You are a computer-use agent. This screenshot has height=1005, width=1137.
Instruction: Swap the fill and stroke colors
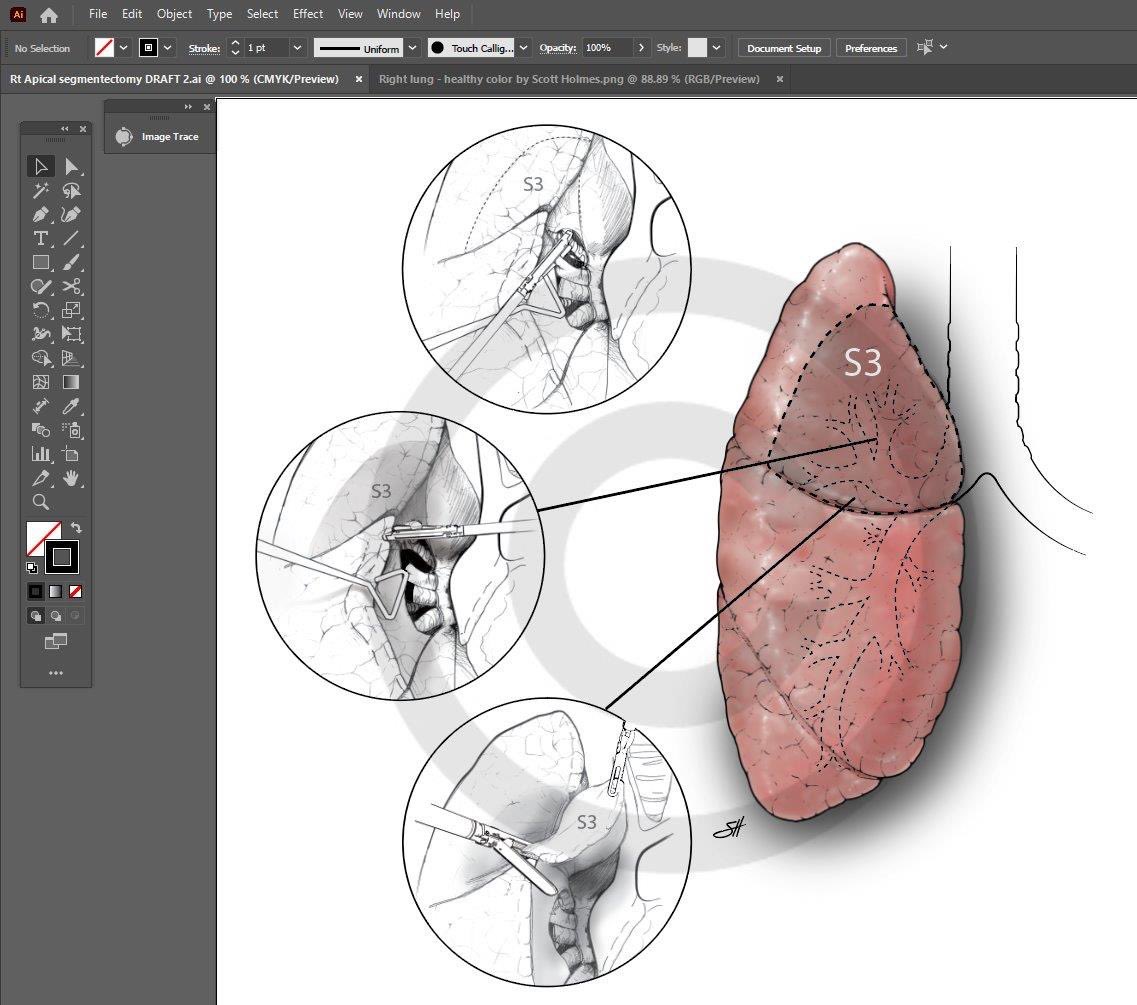76,528
